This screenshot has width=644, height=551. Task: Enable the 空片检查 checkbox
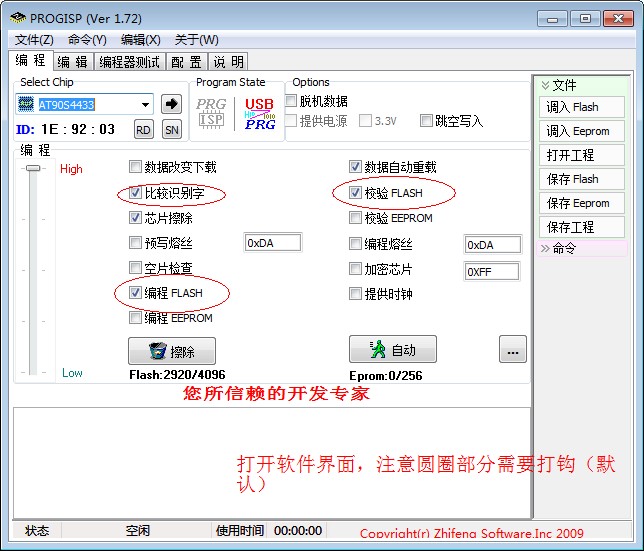coord(135,268)
